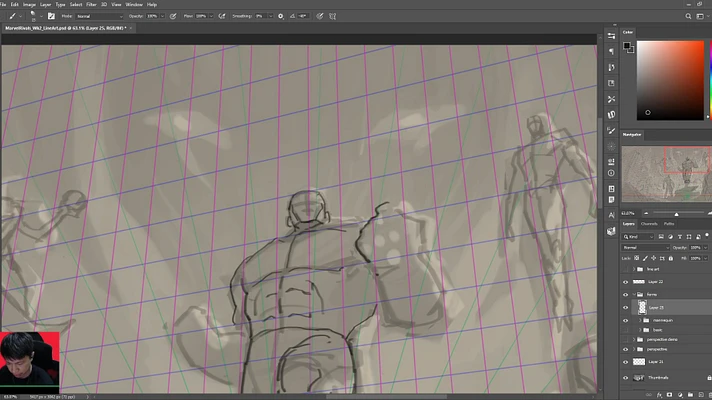Pick a color in the color field
The width and height of the screenshot is (712, 400).
tap(670, 80)
